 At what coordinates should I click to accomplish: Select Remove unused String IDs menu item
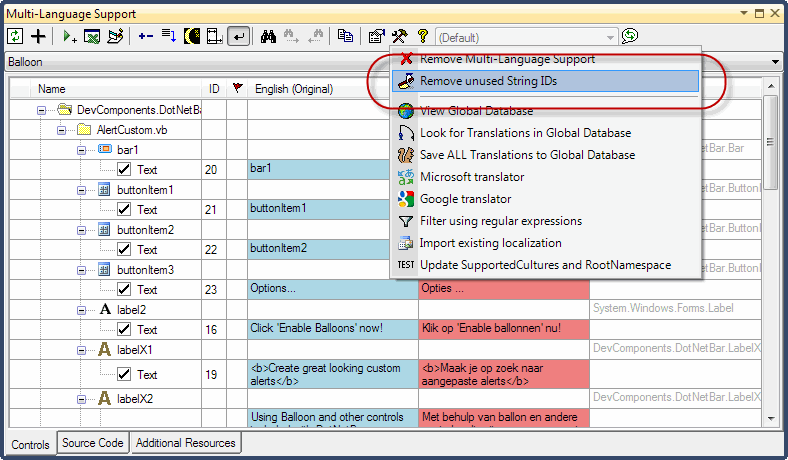point(545,81)
